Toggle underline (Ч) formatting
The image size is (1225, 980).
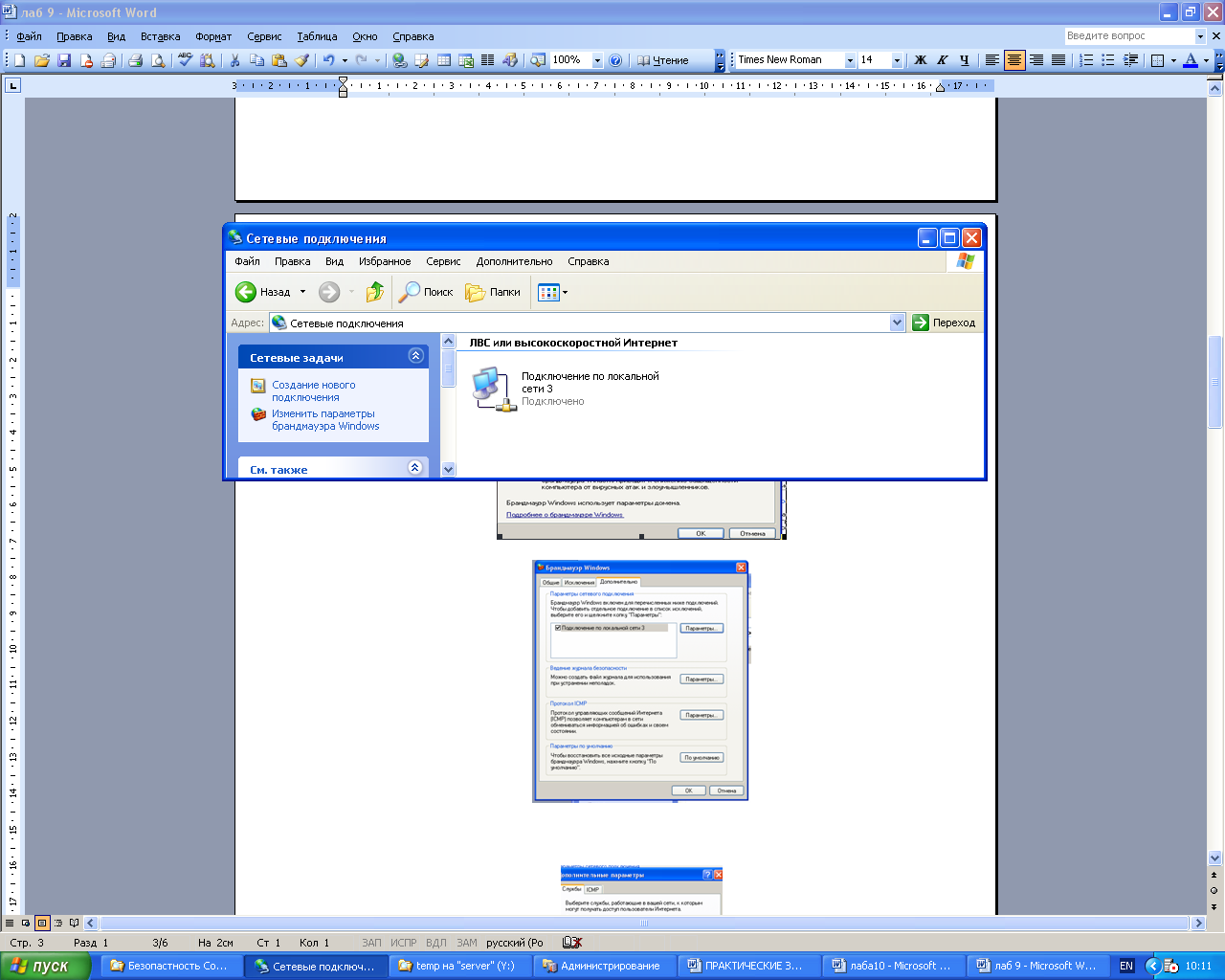pyautogui.click(x=964, y=60)
